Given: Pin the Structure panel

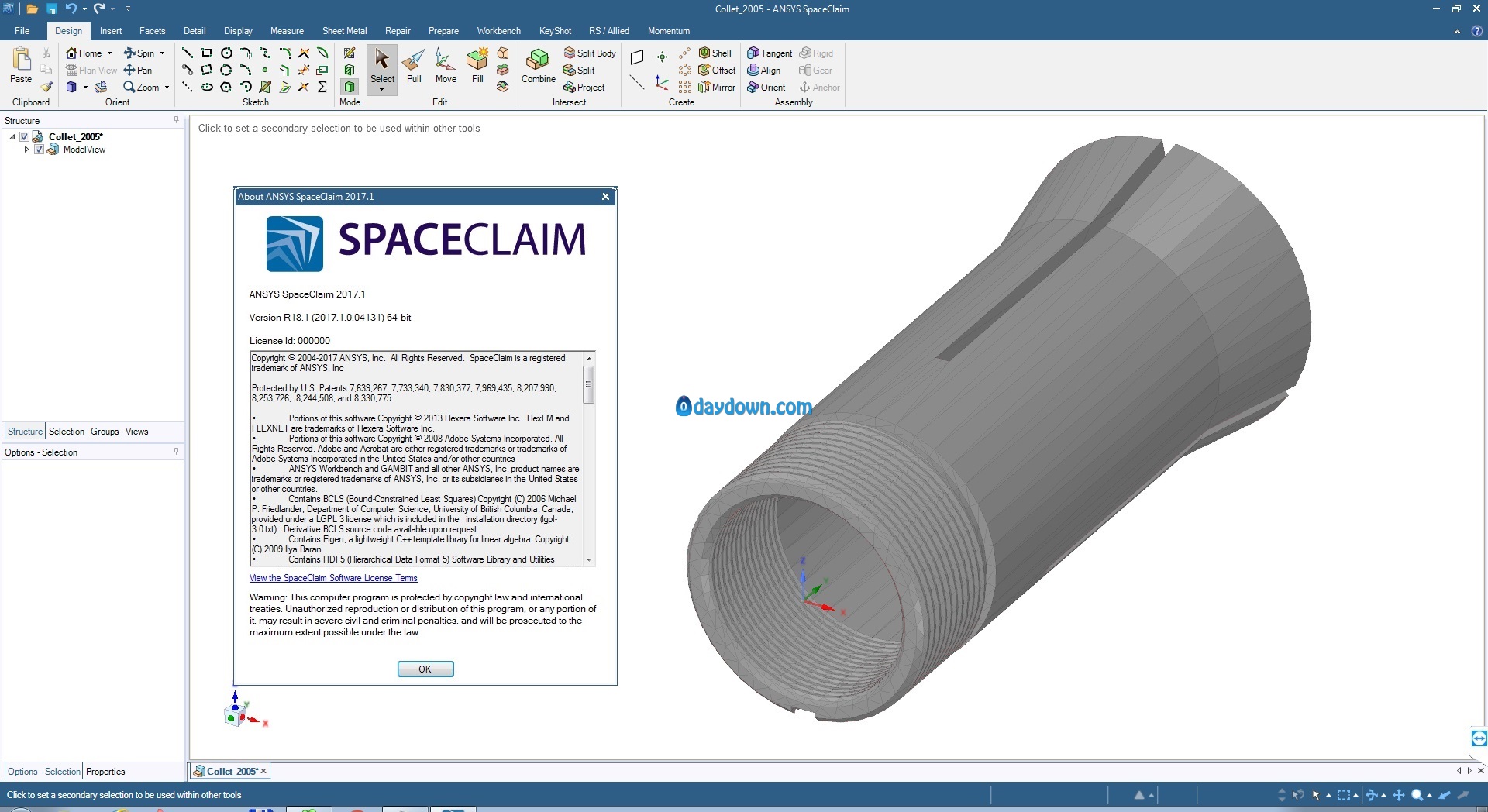Looking at the screenshot, I should (x=176, y=120).
